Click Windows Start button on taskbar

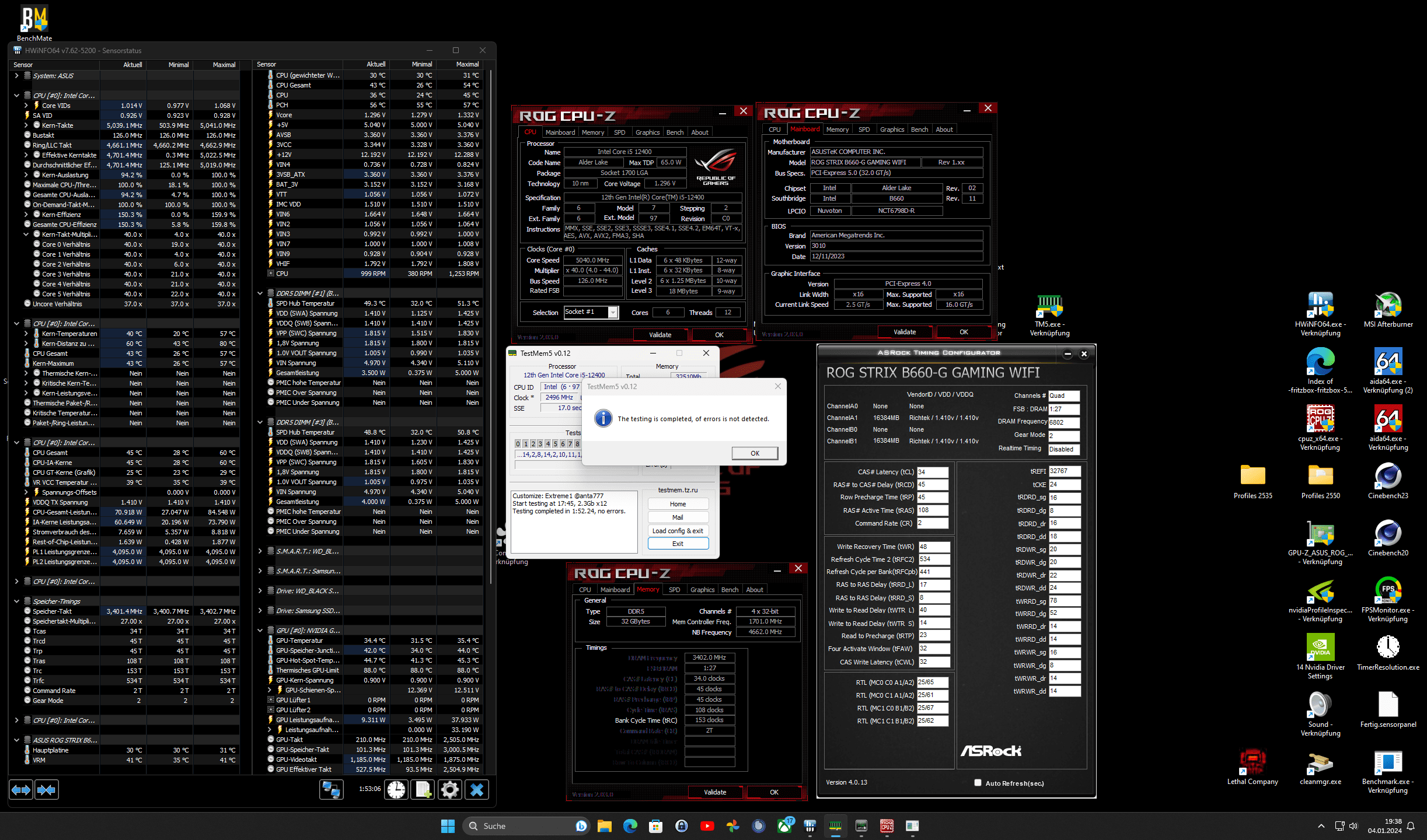pos(448,825)
